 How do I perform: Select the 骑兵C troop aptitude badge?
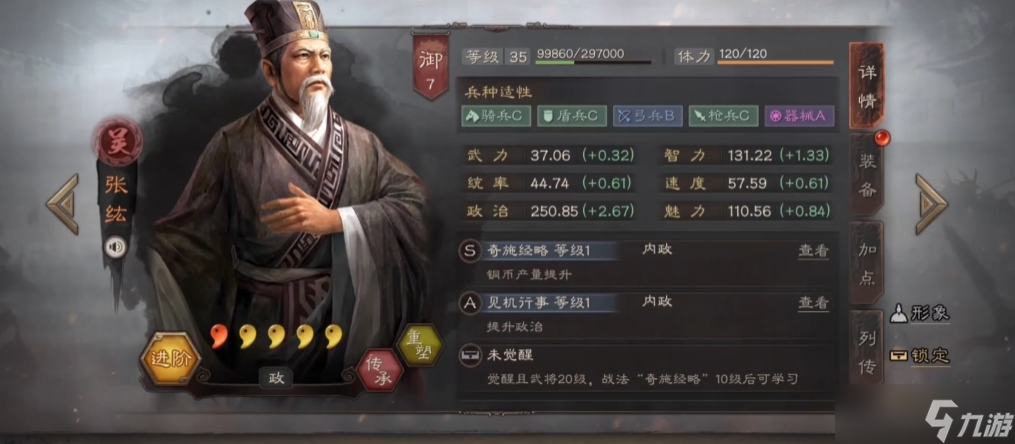point(496,116)
